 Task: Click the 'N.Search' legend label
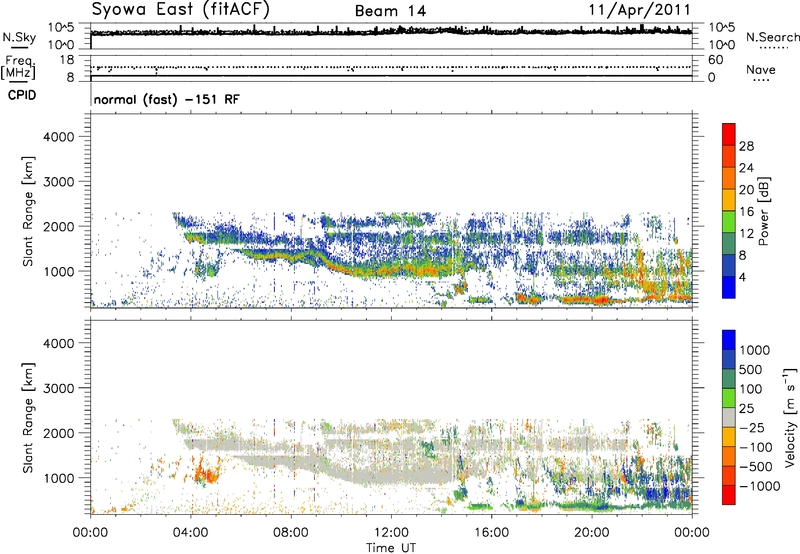pyautogui.click(x=773, y=37)
